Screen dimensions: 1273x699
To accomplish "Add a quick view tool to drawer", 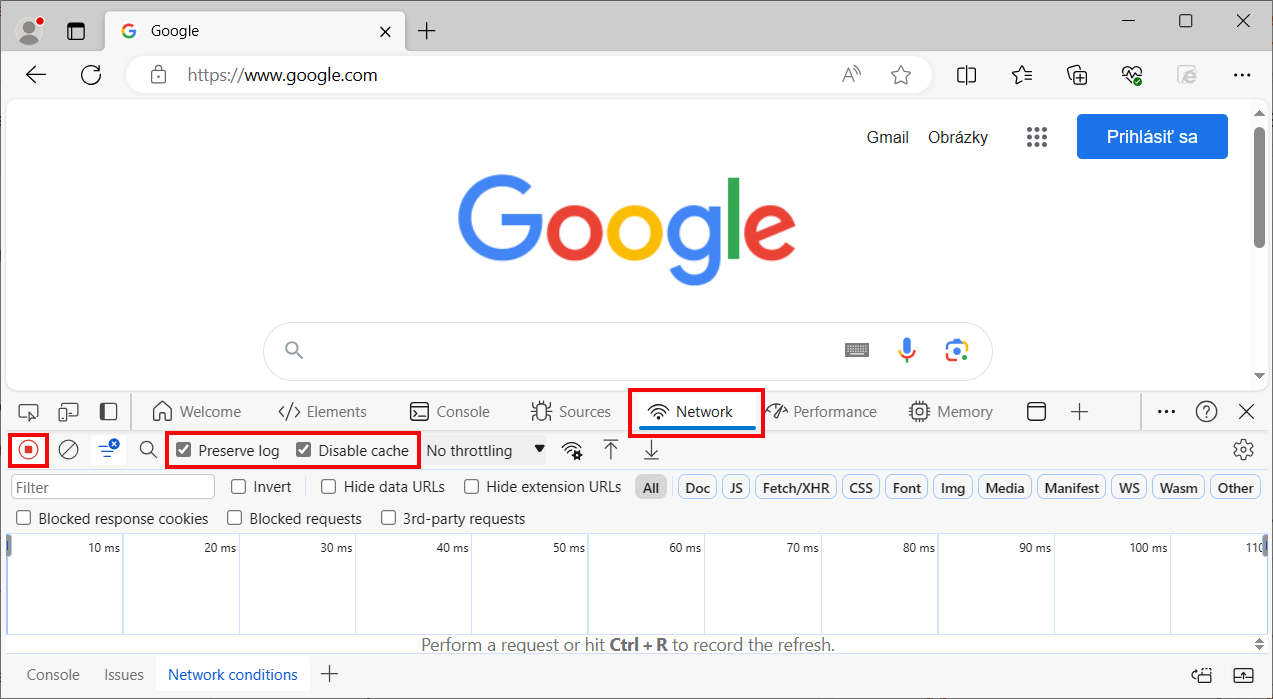I will (329, 675).
